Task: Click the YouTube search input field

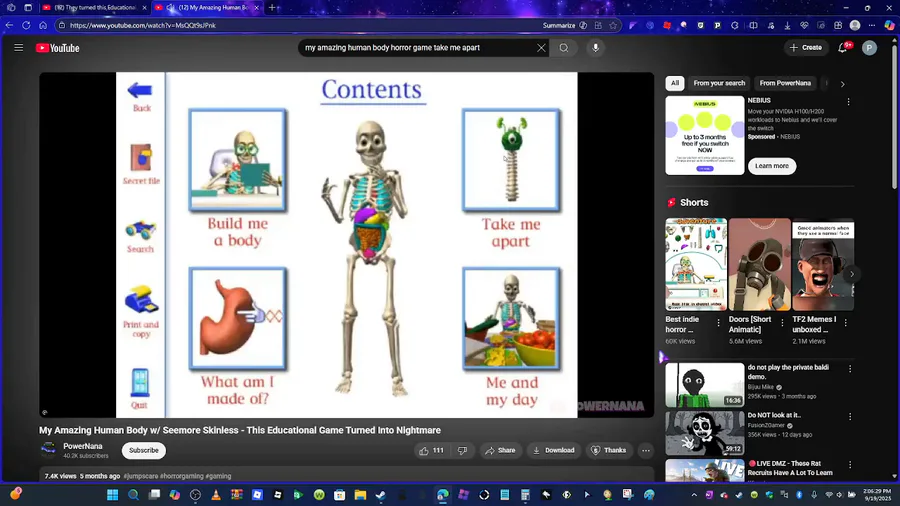Action: (416, 48)
